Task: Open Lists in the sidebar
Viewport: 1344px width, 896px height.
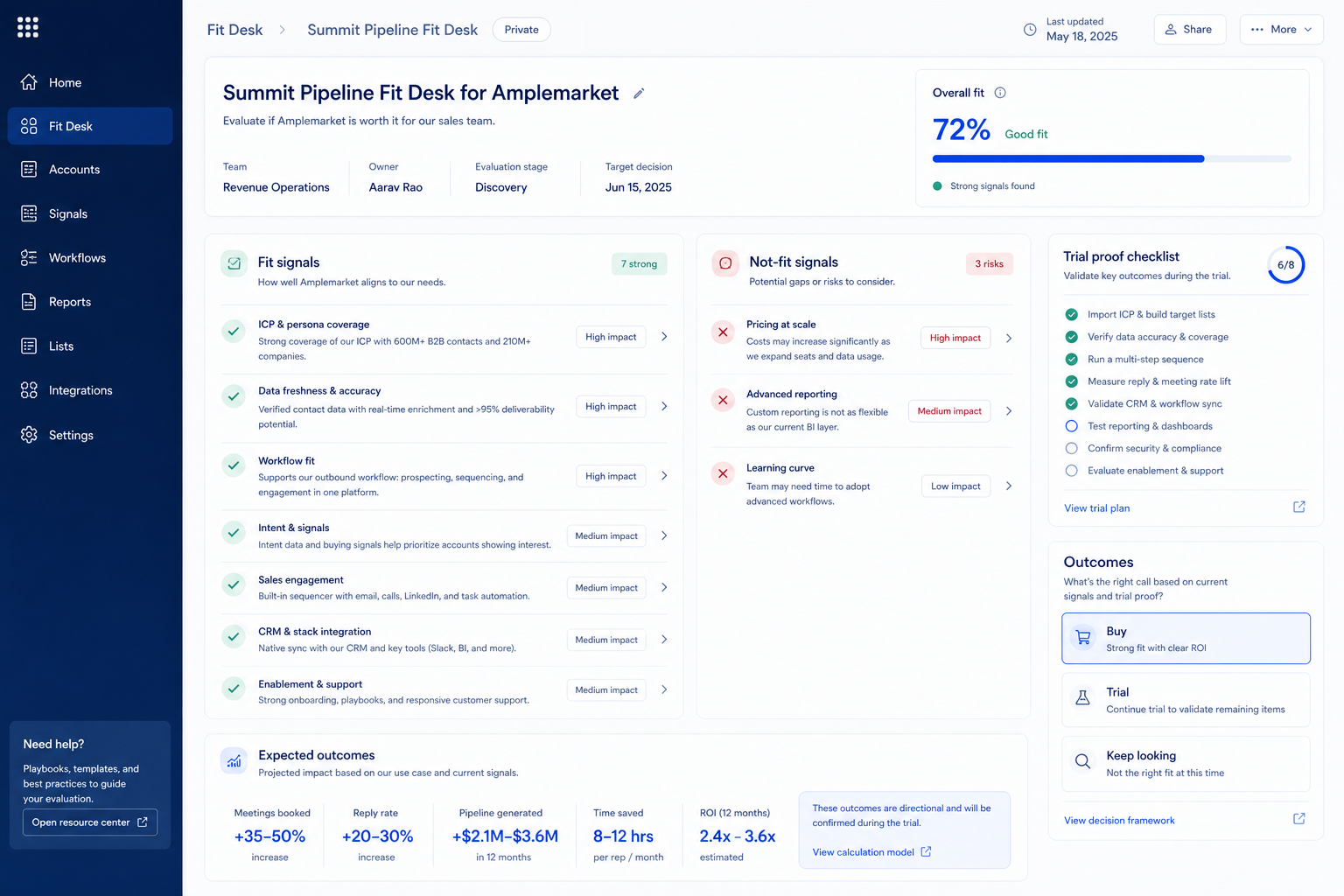Action: tap(90, 346)
